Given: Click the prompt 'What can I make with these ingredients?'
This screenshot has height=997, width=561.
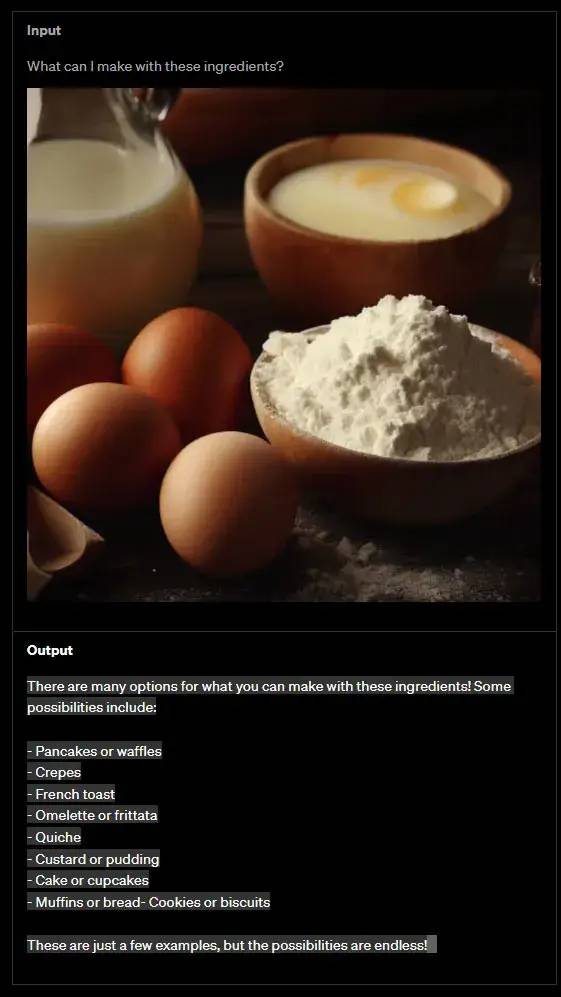Looking at the screenshot, I should pyautogui.click(x=155, y=66).
